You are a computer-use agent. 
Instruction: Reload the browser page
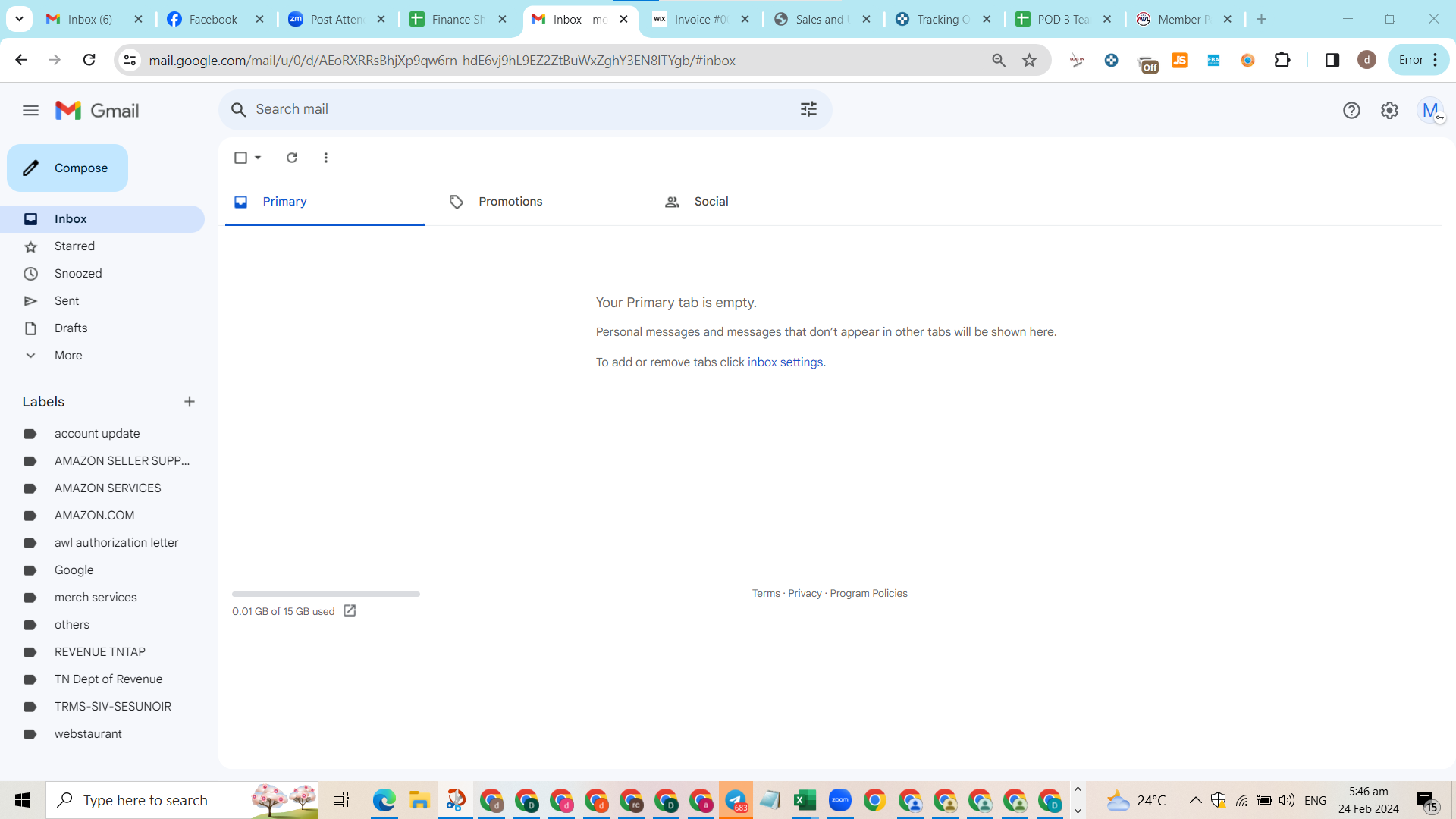[x=89, y=60]
